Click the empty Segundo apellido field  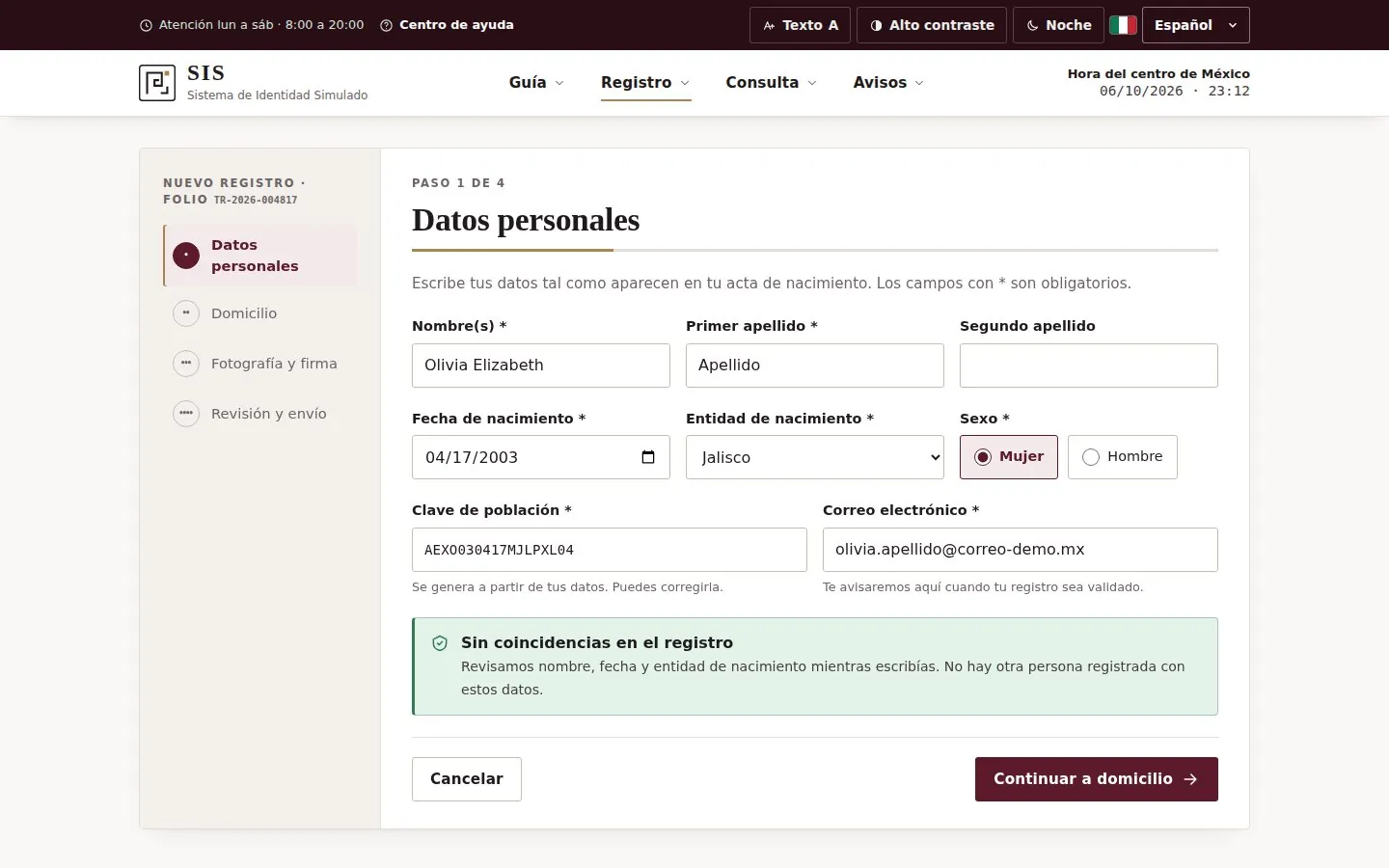[1089, 366]
